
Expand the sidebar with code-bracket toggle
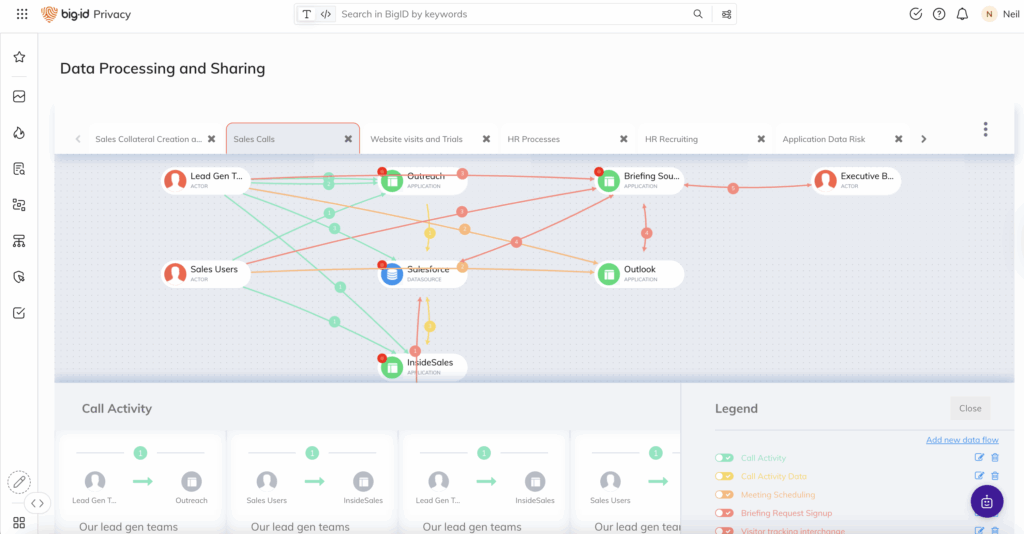(x=37, y=503)
